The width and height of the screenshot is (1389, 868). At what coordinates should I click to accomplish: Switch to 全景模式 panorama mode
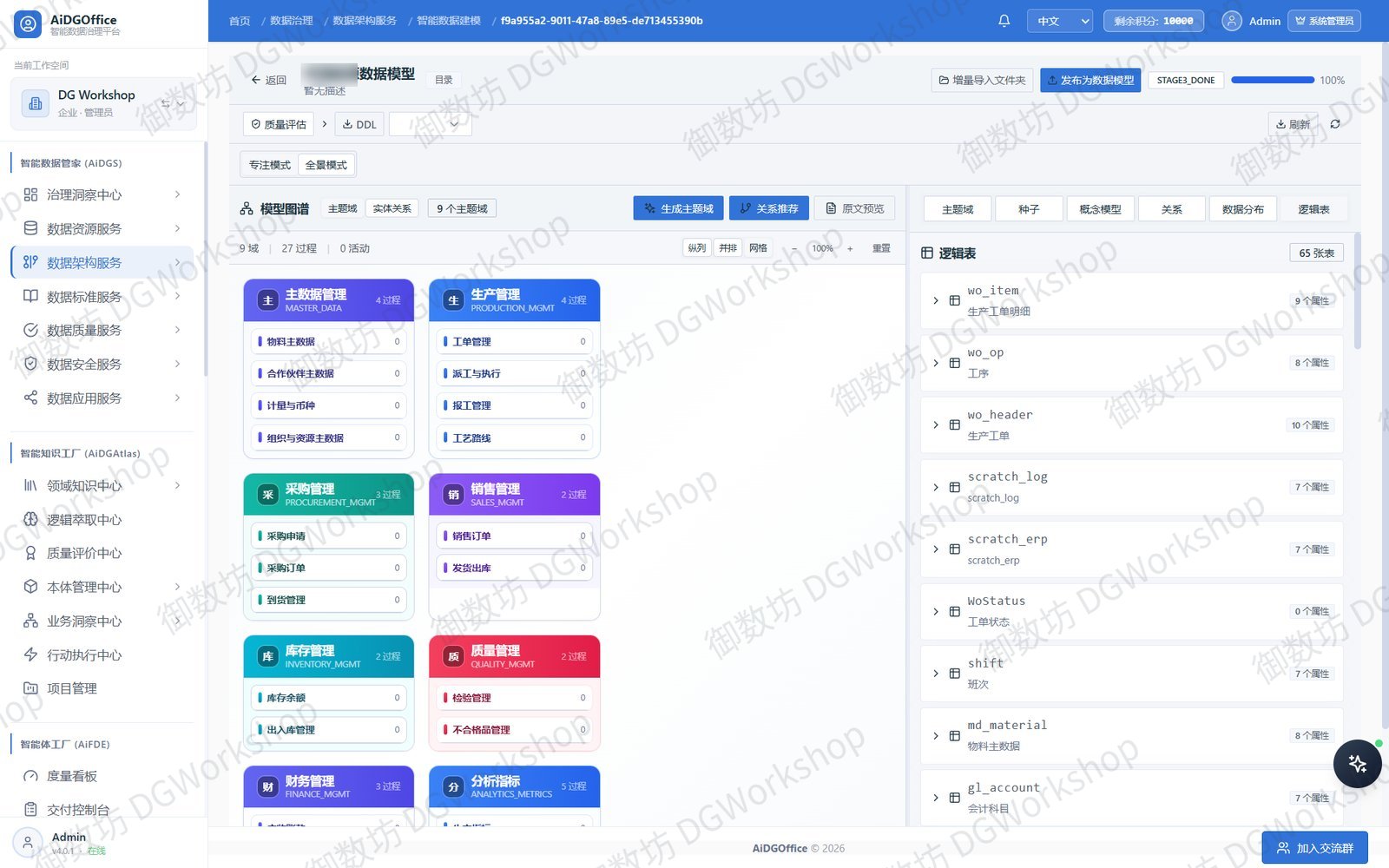click(326, 165)
